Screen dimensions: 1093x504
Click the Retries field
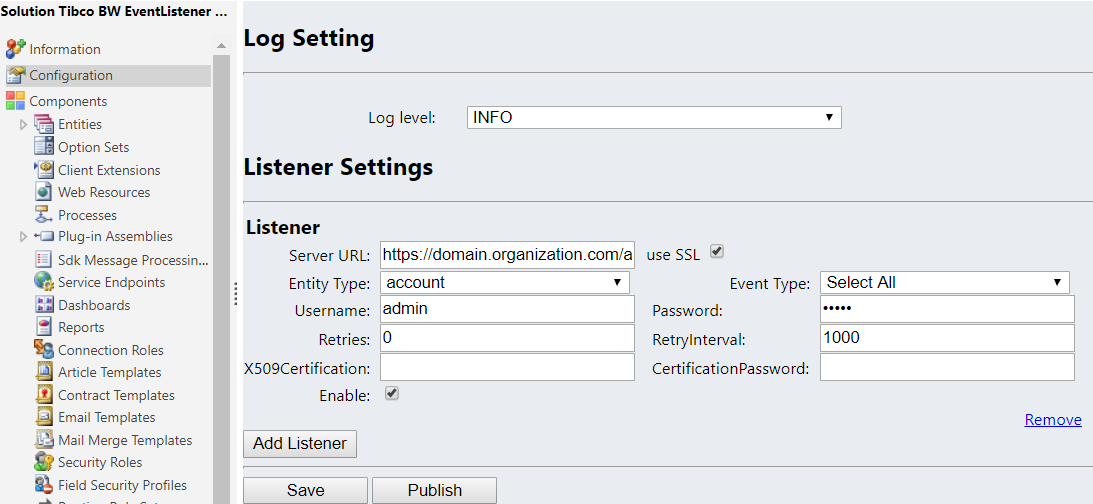[507, 338]
